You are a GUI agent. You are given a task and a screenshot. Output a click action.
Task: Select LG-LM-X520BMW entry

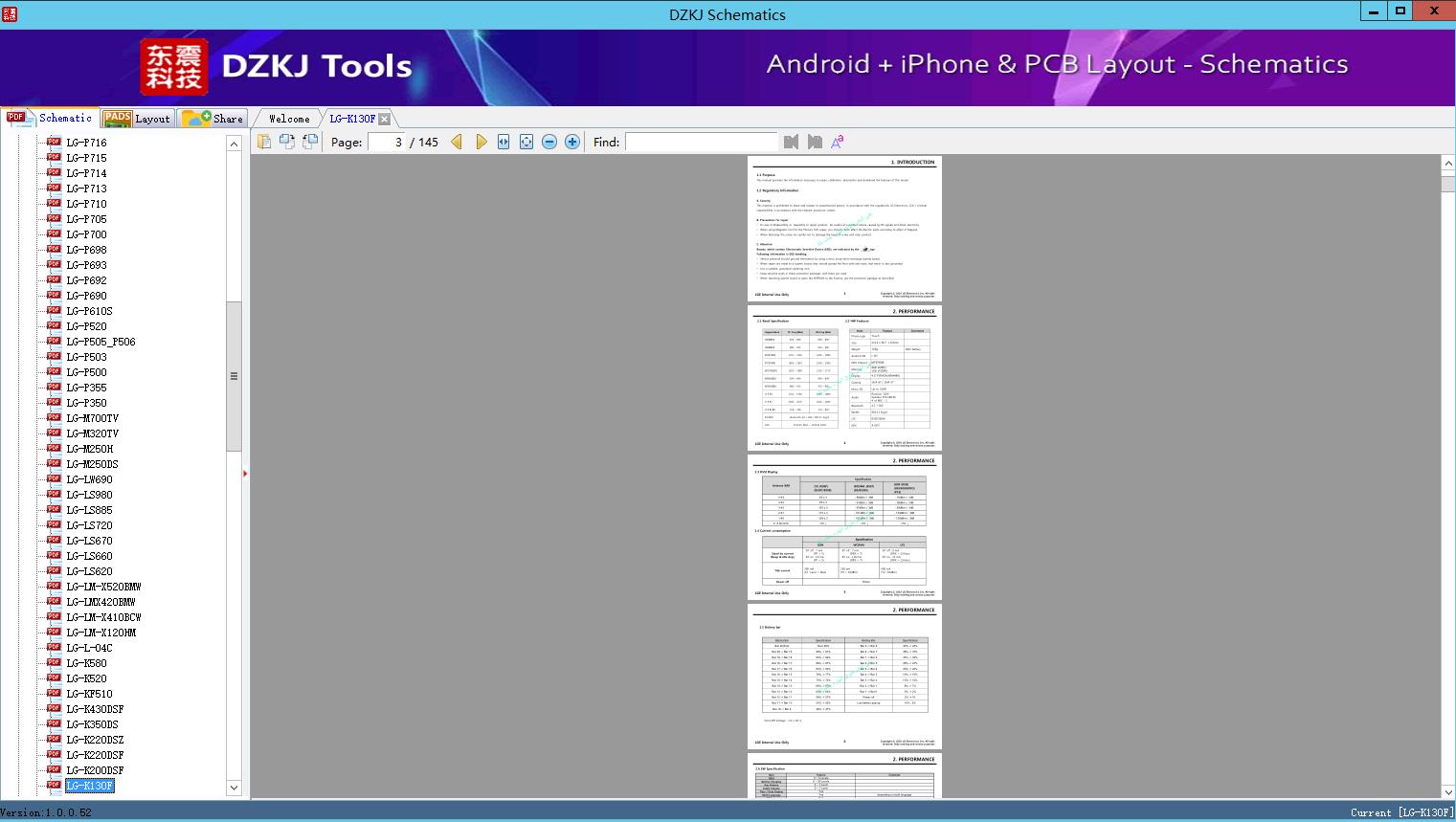click(x=103, y=587)
